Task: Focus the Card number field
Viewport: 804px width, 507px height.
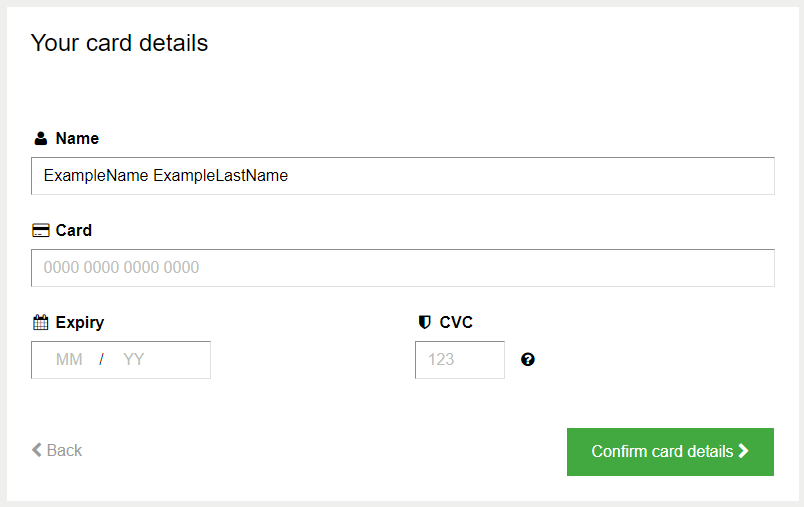Action: 403,268
